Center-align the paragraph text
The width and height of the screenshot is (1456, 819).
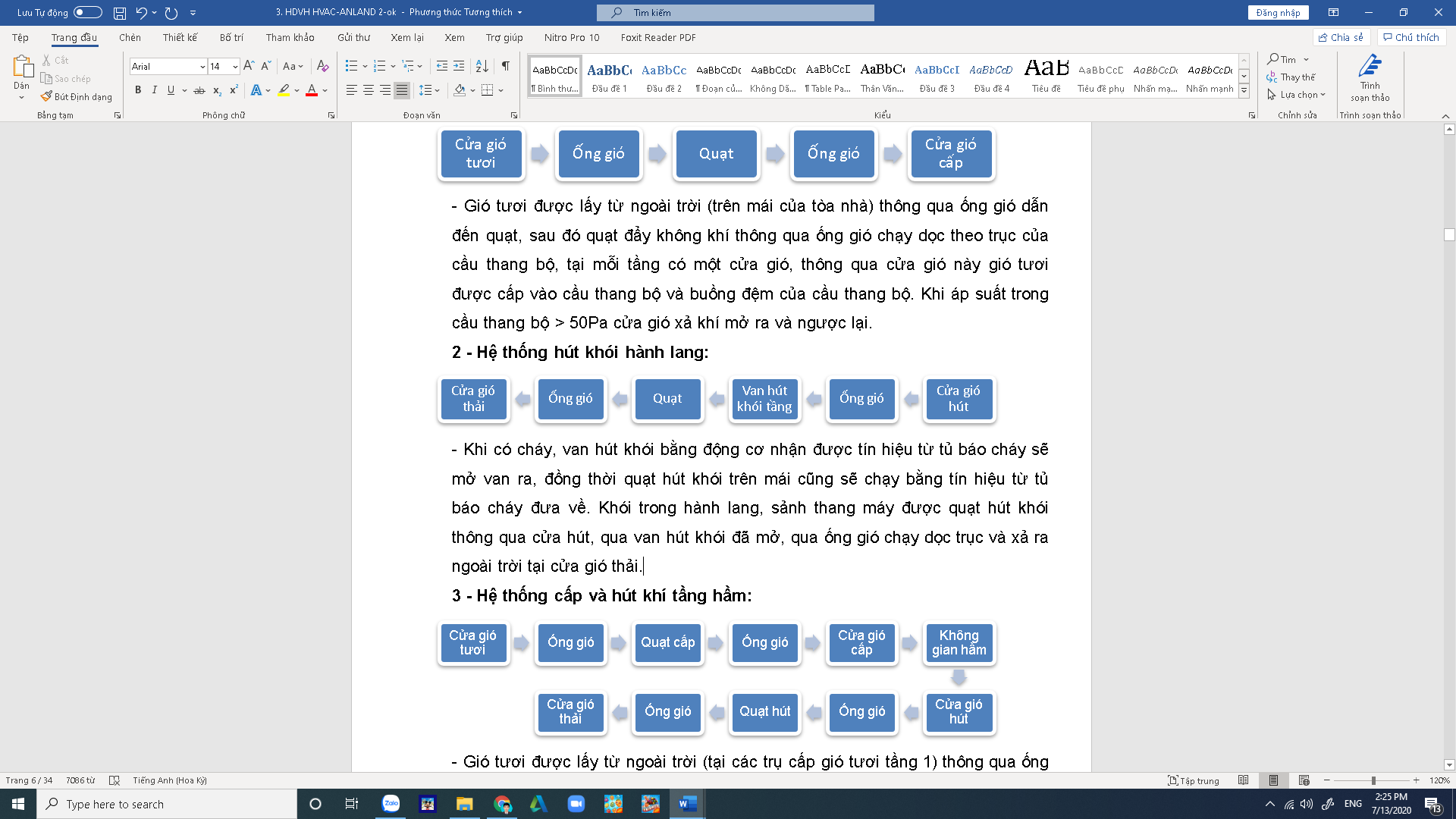click(x=369, y=90)
